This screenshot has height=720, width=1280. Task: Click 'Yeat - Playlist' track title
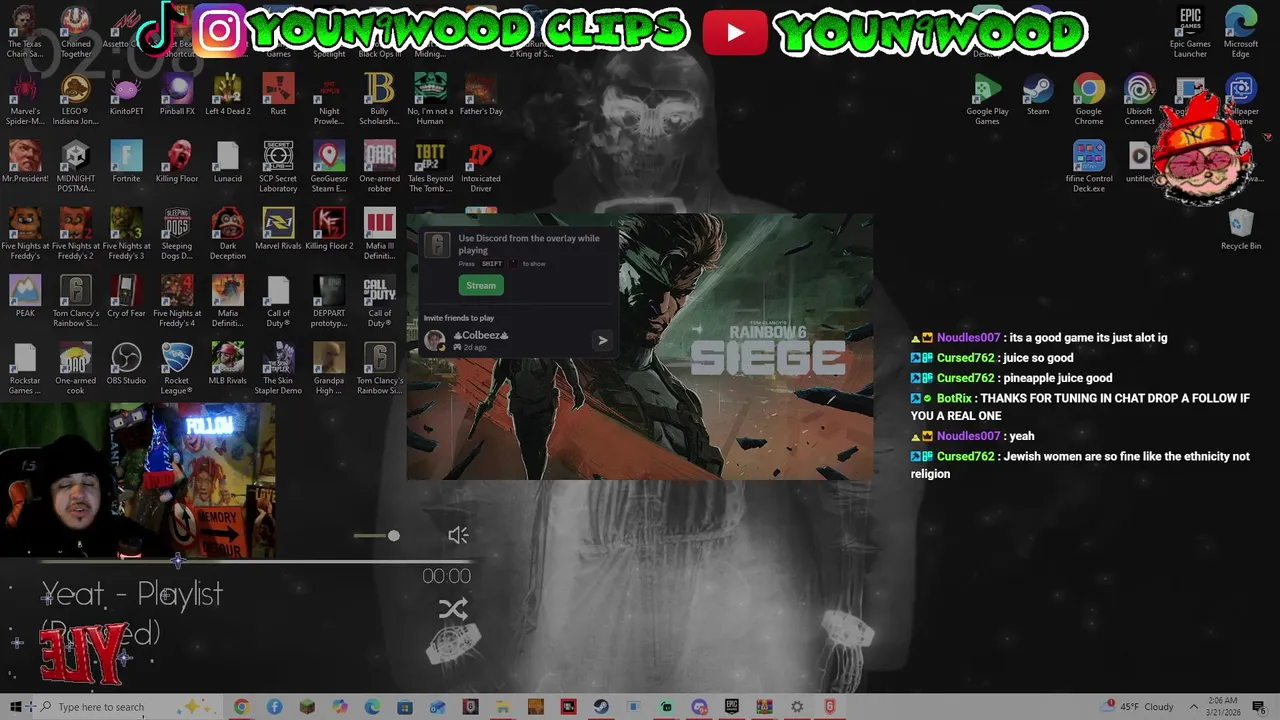pos(132,595)
